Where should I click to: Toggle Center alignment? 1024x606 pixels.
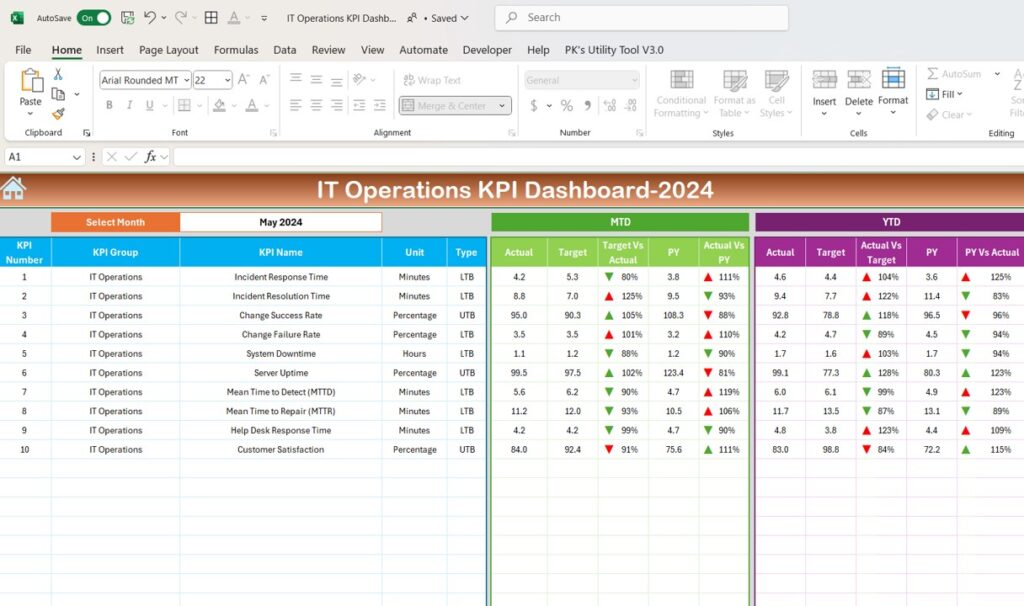[316, 105]
